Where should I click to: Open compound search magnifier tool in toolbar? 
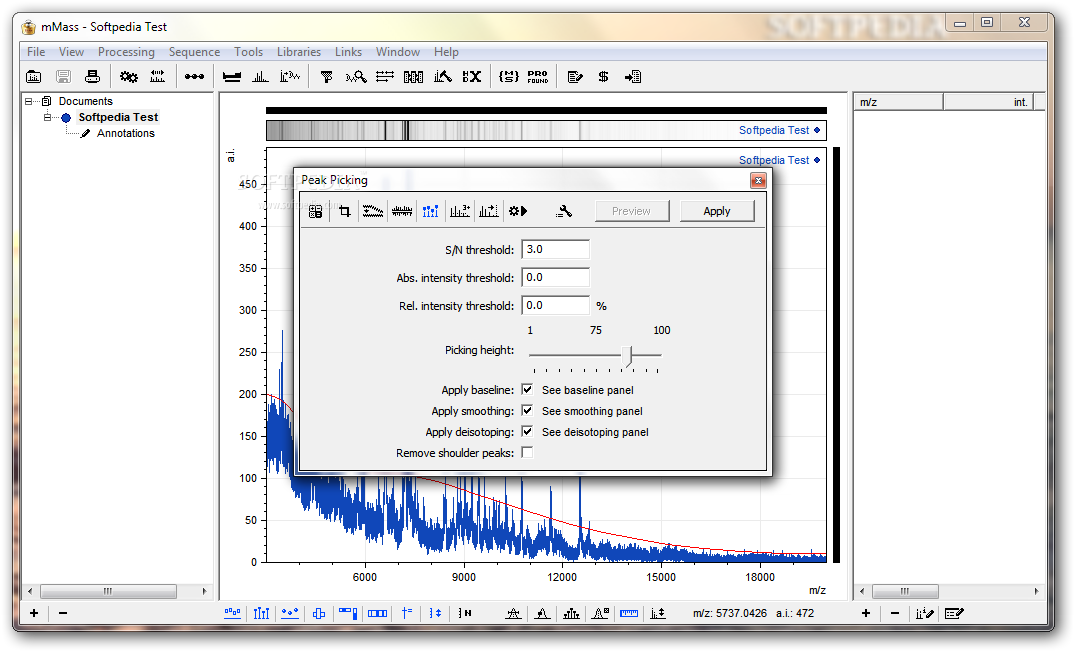(x=356, y=77)
